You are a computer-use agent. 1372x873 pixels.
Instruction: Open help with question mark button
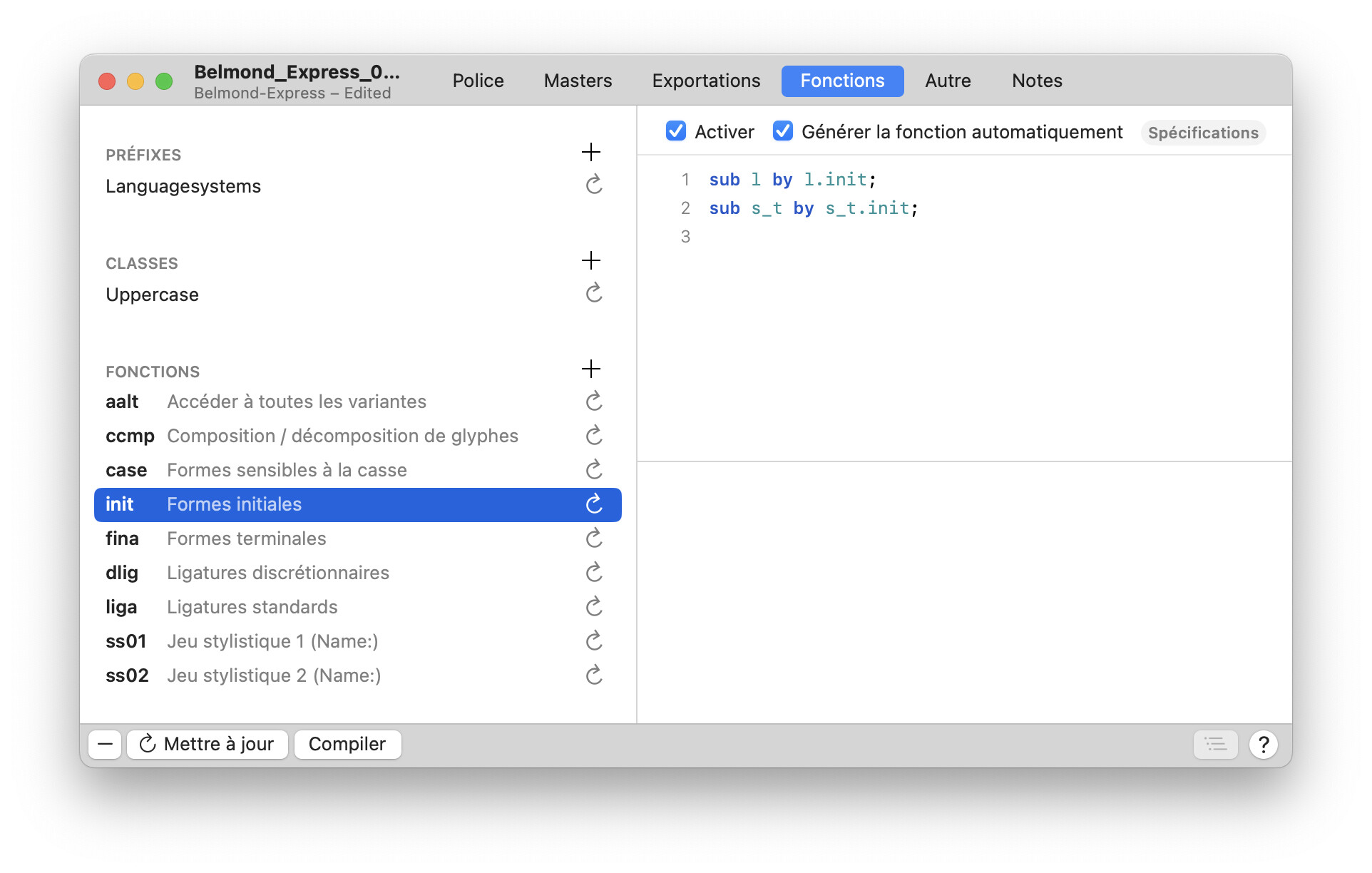coord(1263,745)
